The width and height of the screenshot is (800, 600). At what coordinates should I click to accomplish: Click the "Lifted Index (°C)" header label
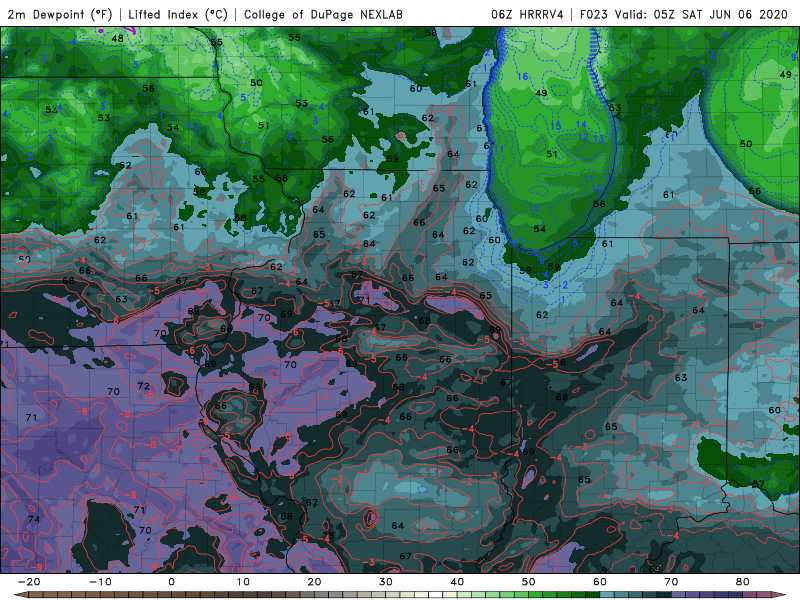pyautogui.click(x=178, y=14)
